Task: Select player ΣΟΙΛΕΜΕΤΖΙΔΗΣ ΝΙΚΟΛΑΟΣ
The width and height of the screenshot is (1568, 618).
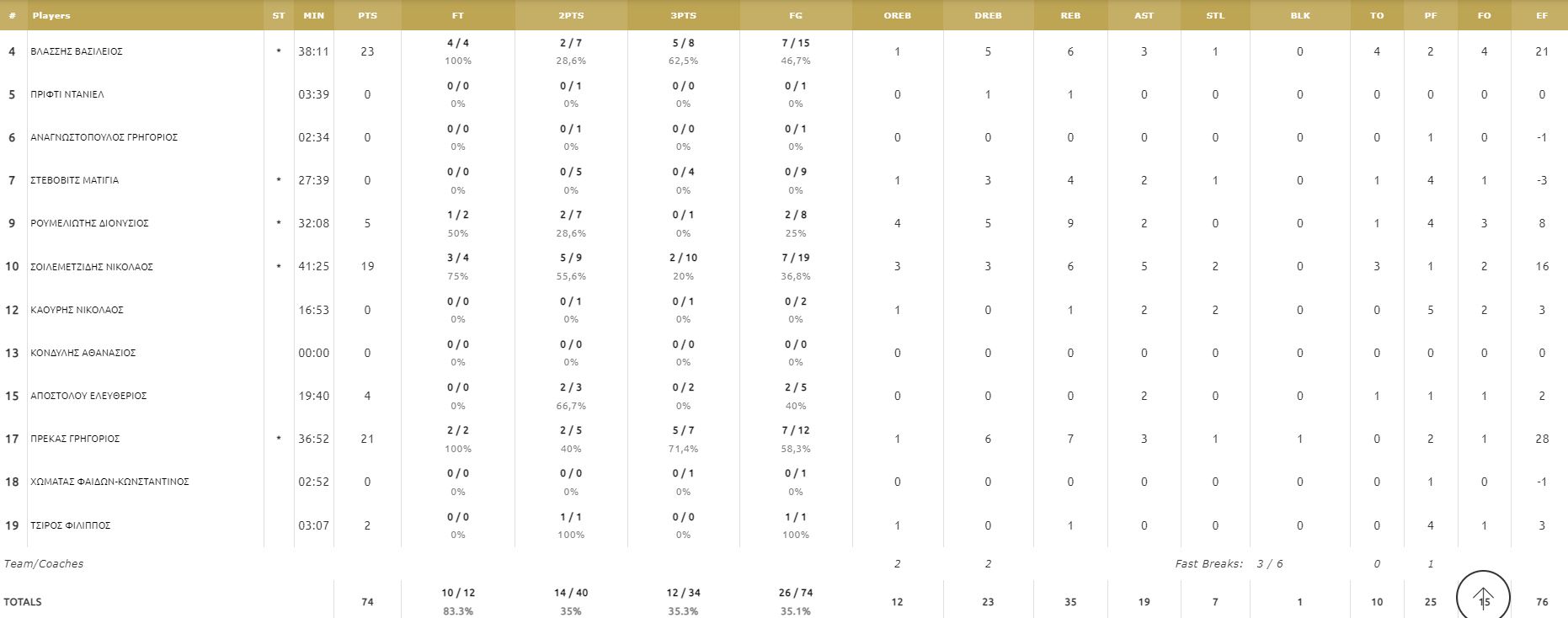Action: (92, 267)
